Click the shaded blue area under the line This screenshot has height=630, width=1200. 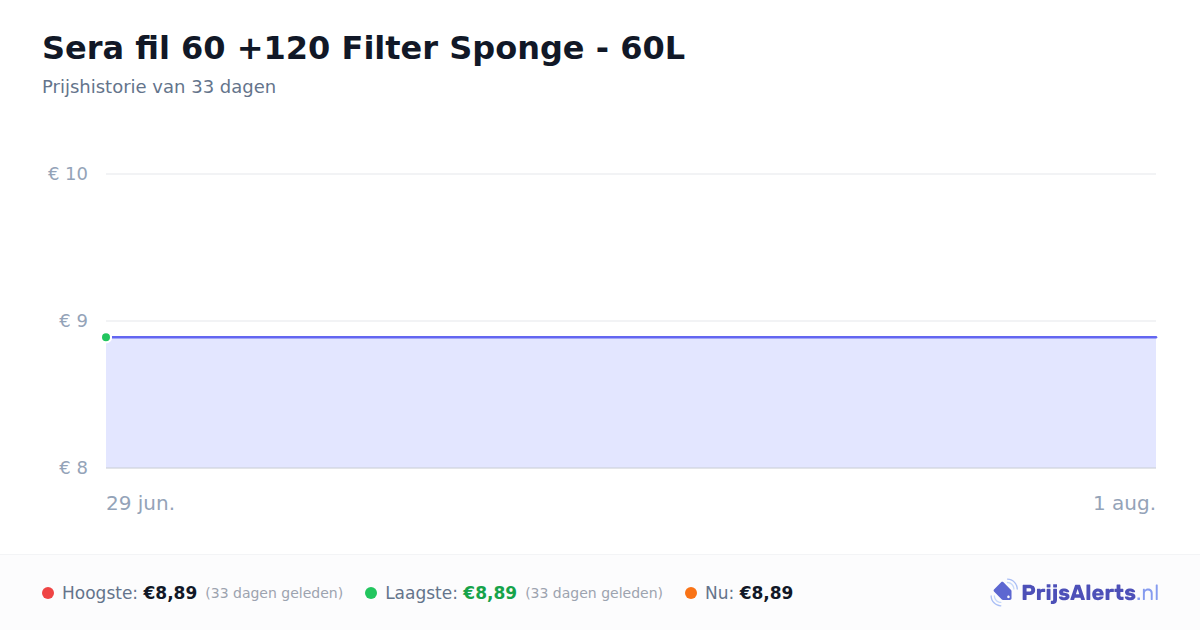pyautogui.click(x=631, y=403)
